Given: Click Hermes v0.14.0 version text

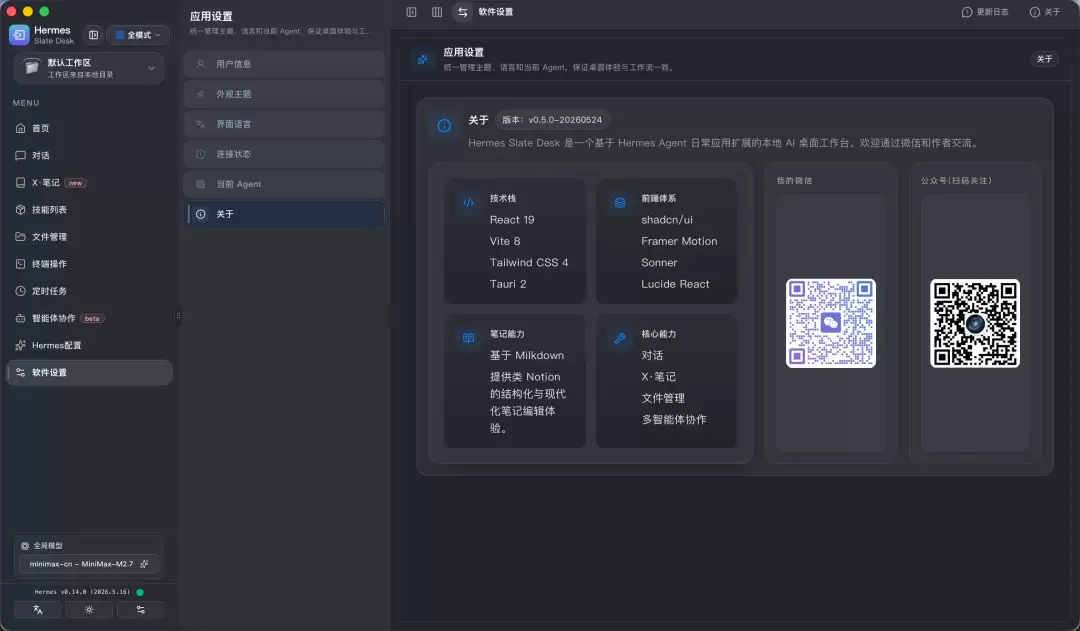Looking at the screenshot, I should tap(82, 592).
